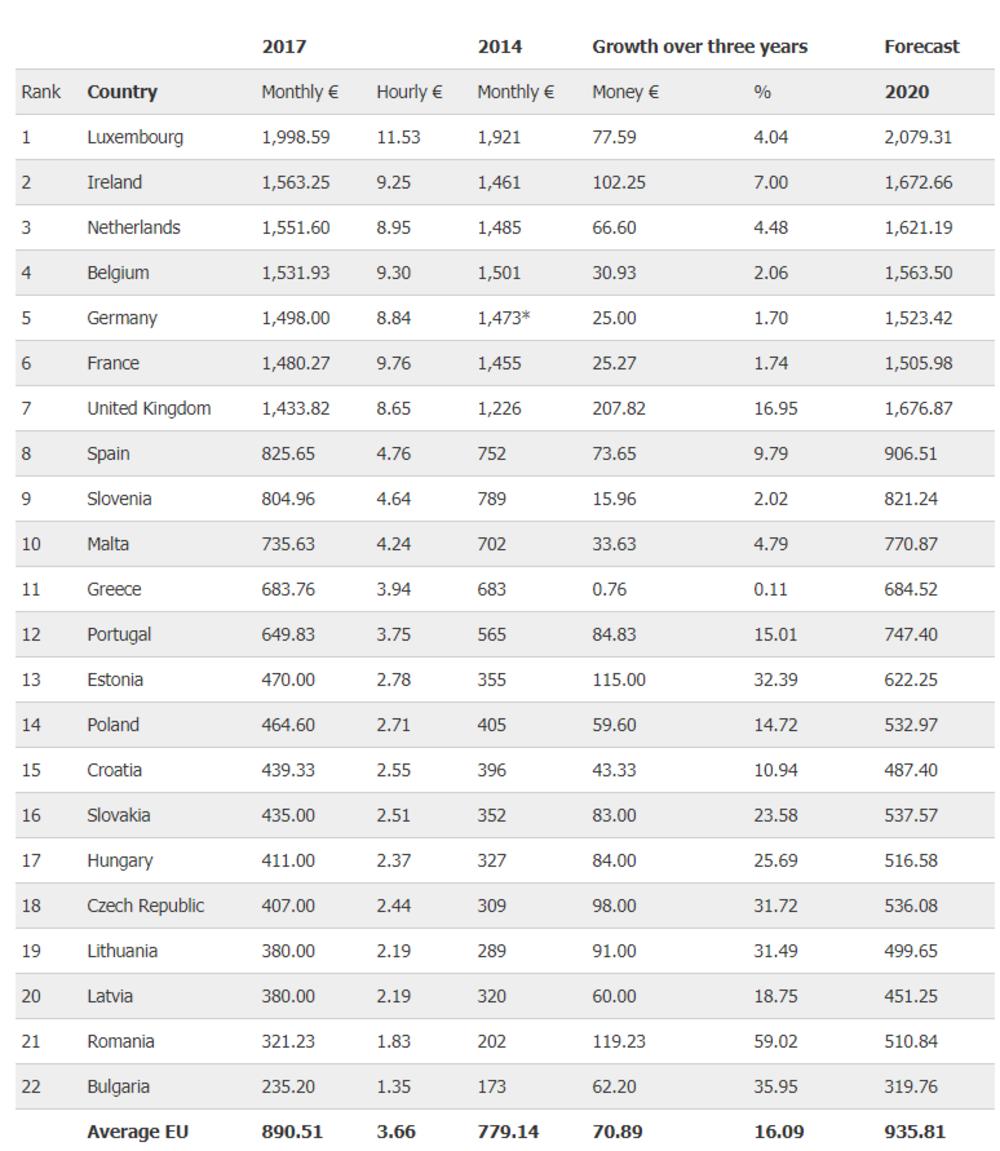
Task: Click Portugal's 2014 monthly value 565
Action: tap(491, 634)
